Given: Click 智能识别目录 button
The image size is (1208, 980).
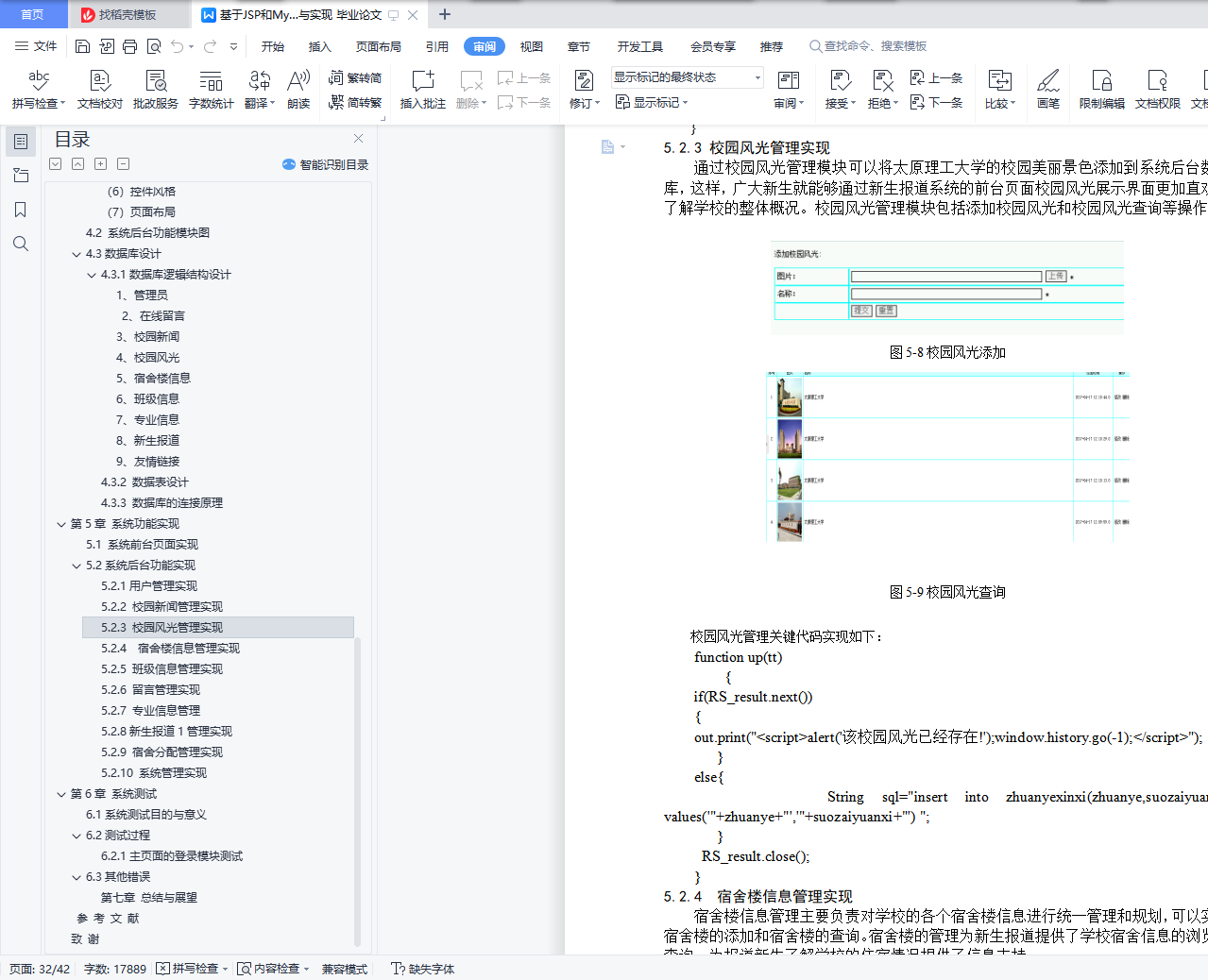Looking at the screenshot, I should 325,164.
